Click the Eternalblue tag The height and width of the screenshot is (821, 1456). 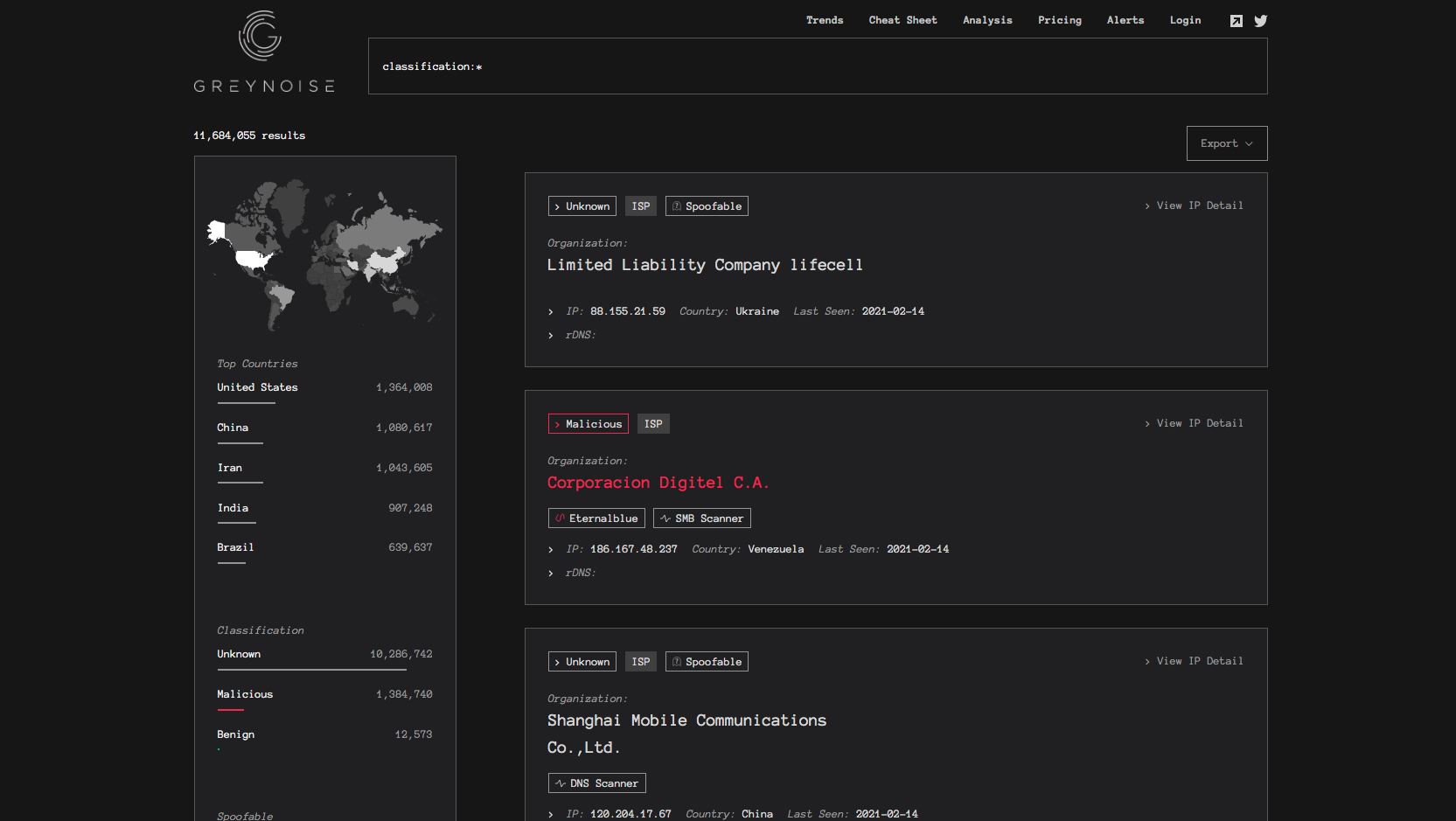(596, 518)
